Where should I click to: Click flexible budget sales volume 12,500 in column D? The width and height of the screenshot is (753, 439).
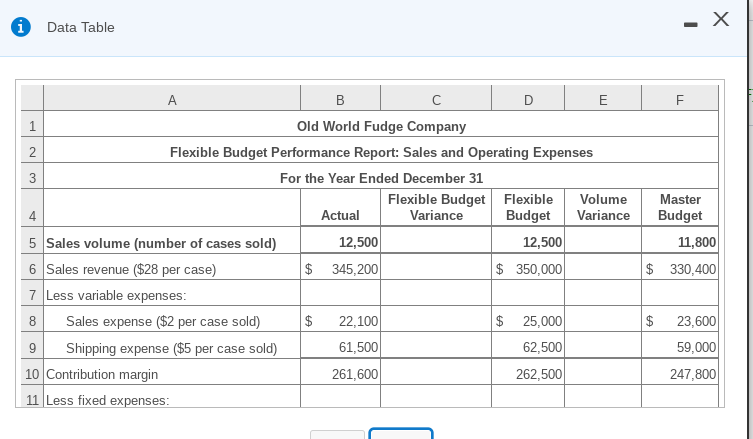542,242
